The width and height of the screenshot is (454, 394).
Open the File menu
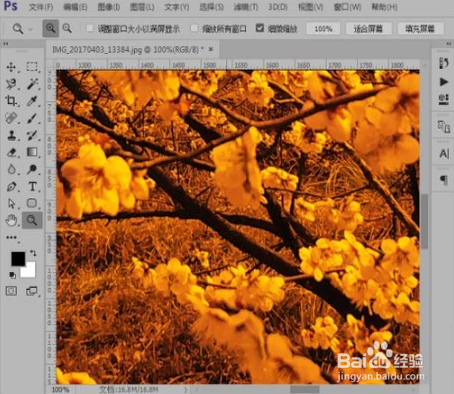point(41,7)
